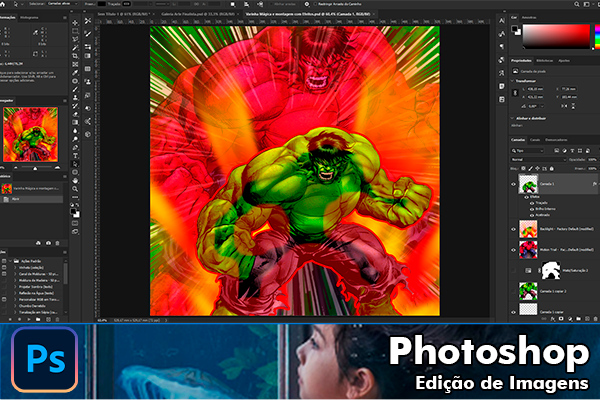Switch to the Ajustes tab

point(564,60)
